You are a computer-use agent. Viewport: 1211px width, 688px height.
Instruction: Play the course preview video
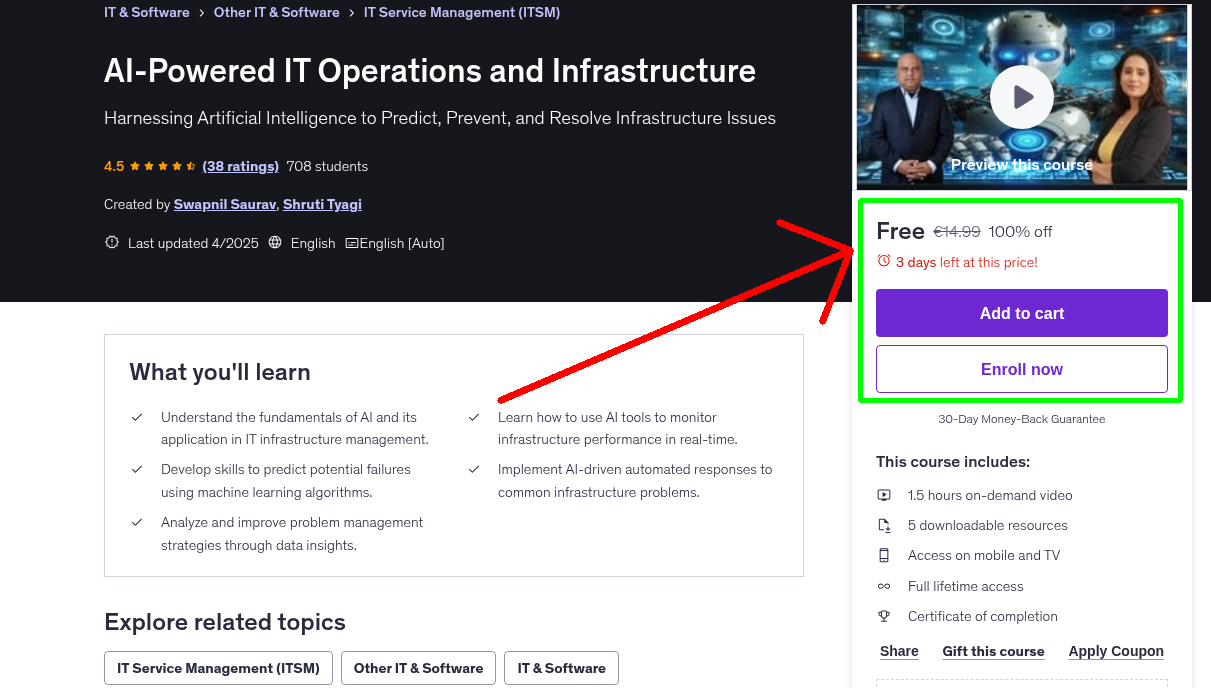click(x=1021, y=96)
